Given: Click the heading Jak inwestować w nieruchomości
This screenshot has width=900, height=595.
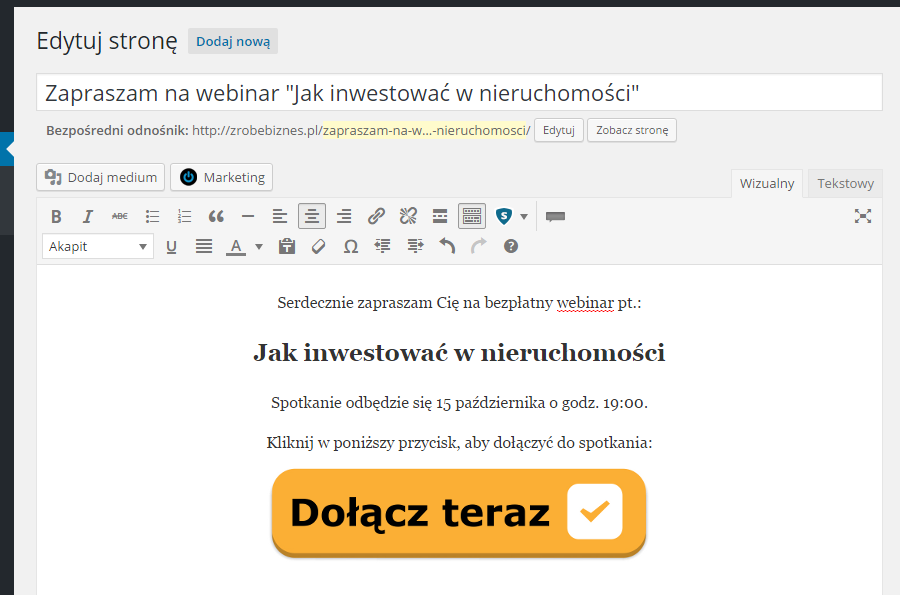Looking at the screenshot, I should coord(459,352).
